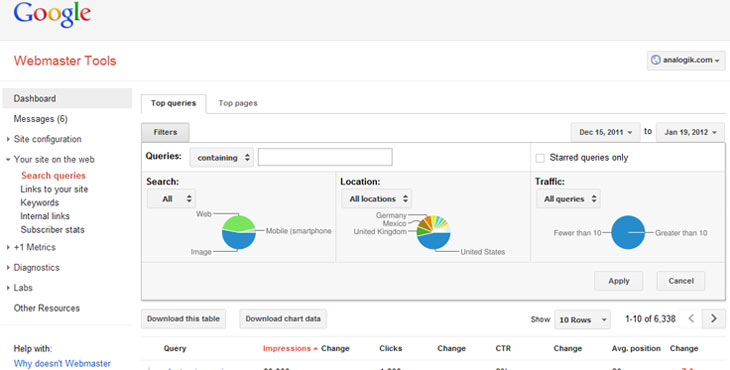The width and height of the screenshot is (730, 370).
Task: Open the Show 10 Rows dropdown
Action: coord(582,320)
